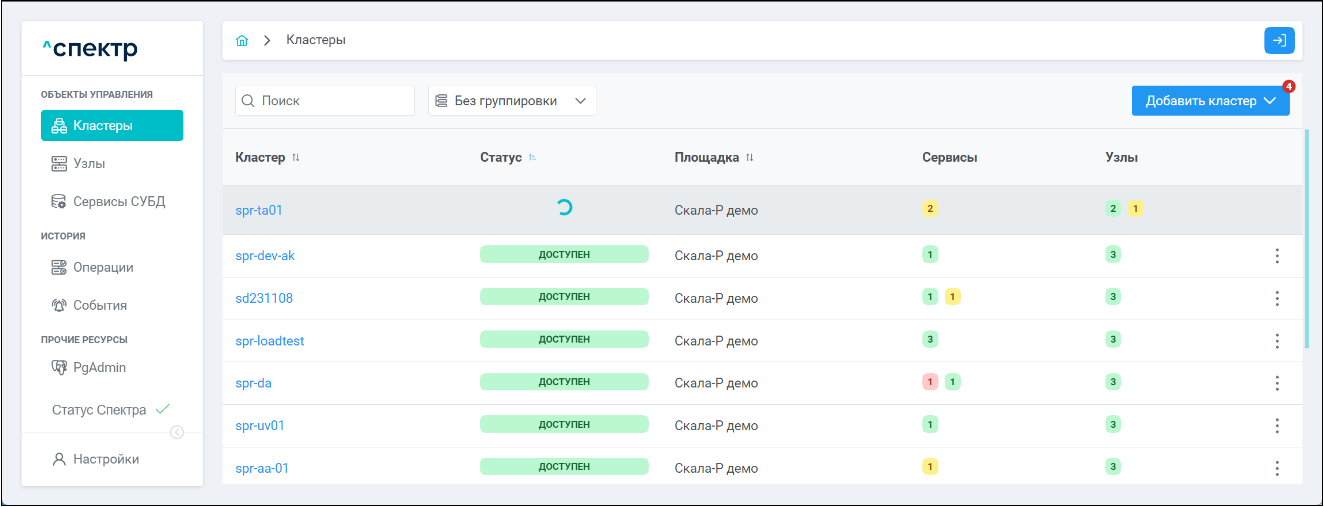Expand the Без группировки grouping dropdown
The height and width of the screenshot is (507, 1324).
click(x=511, y=101)
